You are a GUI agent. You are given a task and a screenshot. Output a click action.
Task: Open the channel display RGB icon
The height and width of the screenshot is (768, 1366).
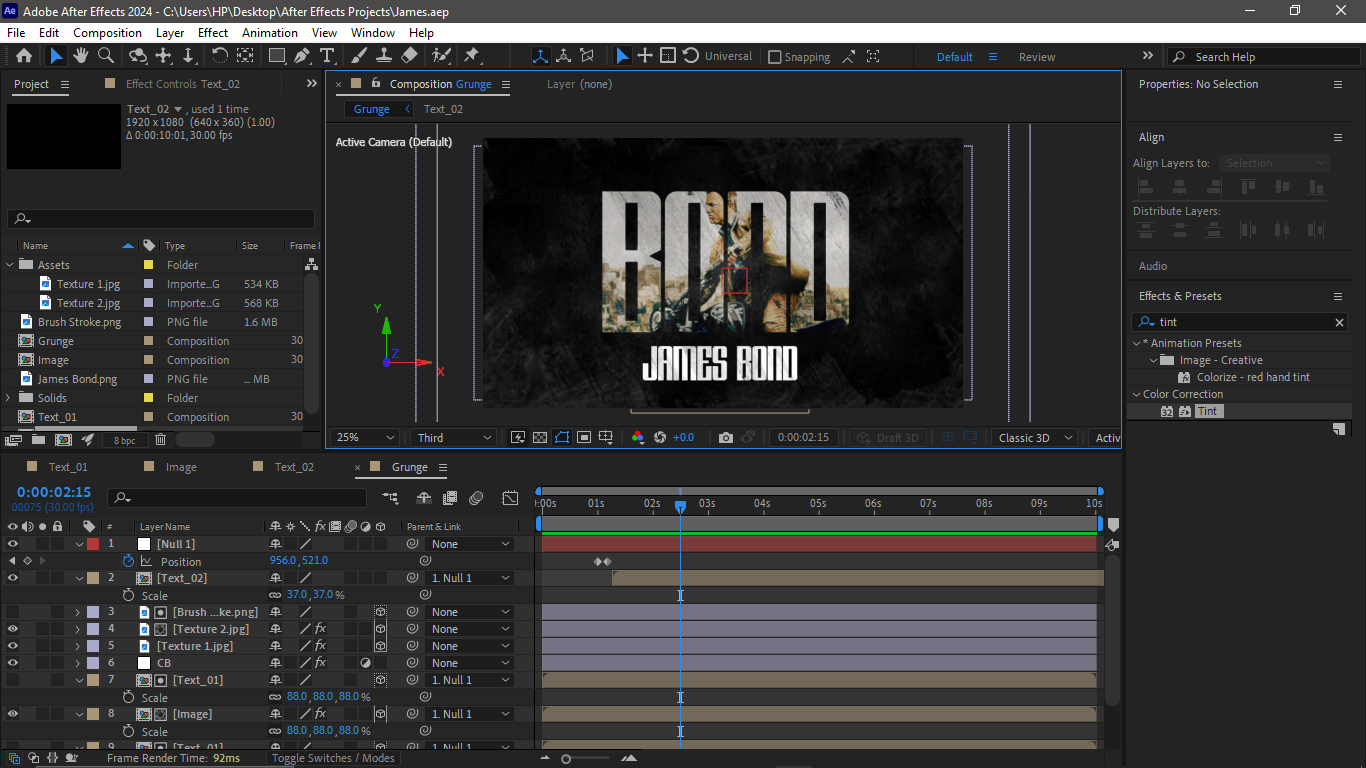point(638,438)
